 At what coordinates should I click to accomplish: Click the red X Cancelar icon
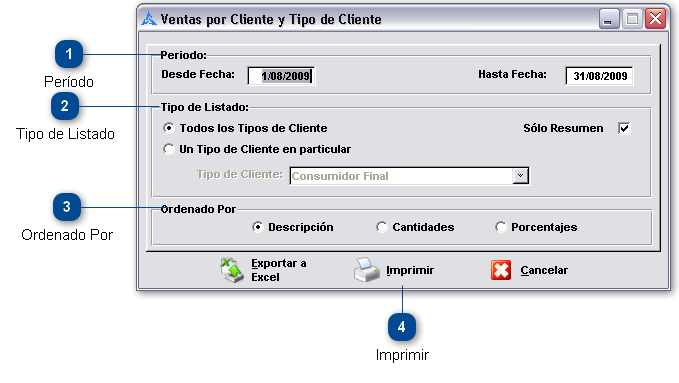pos(501,270)
